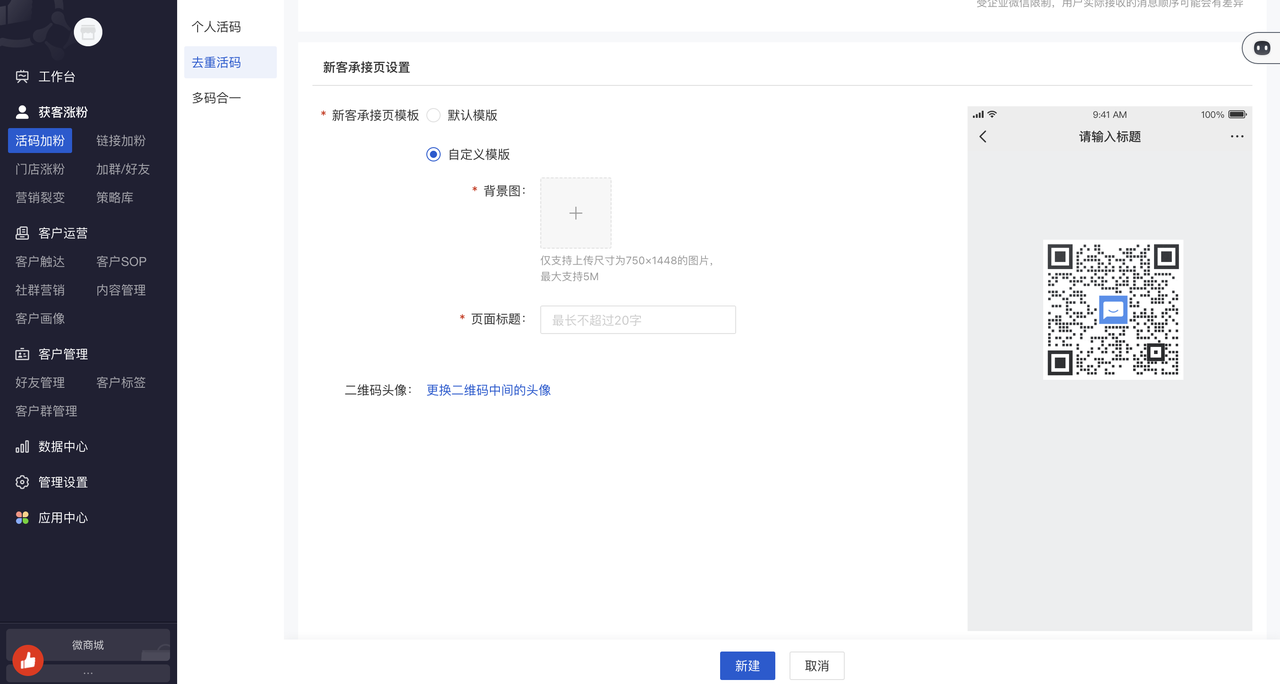Click the back arrow in phone preview
Image resolution: width=1280 pixels, height=684 pixels.
(983, 137)
